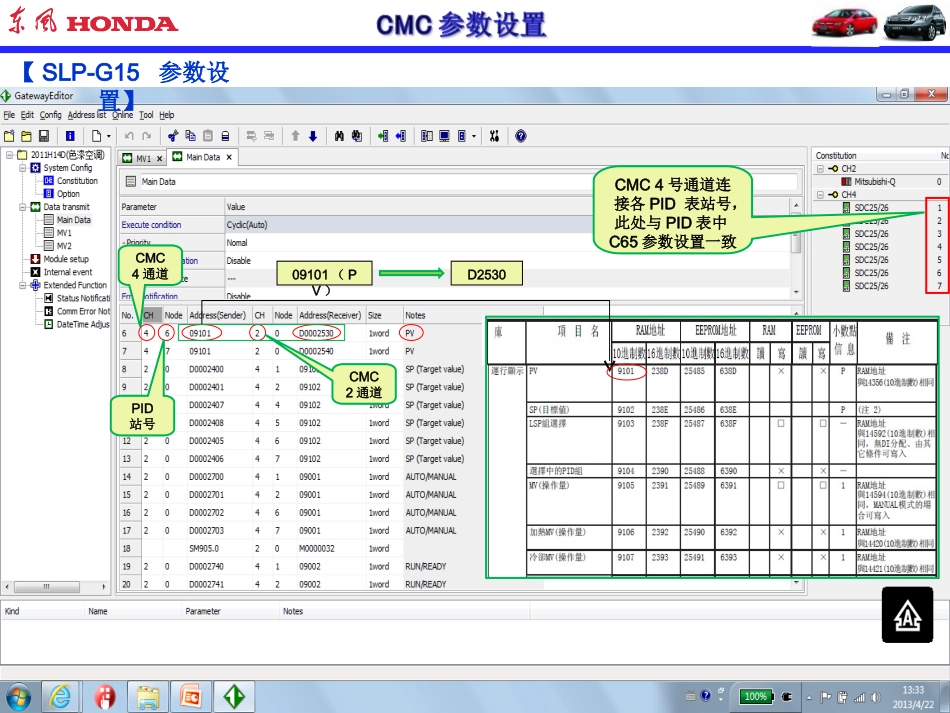Collapse the Extended Function tree node

click(x=22, y=285)
